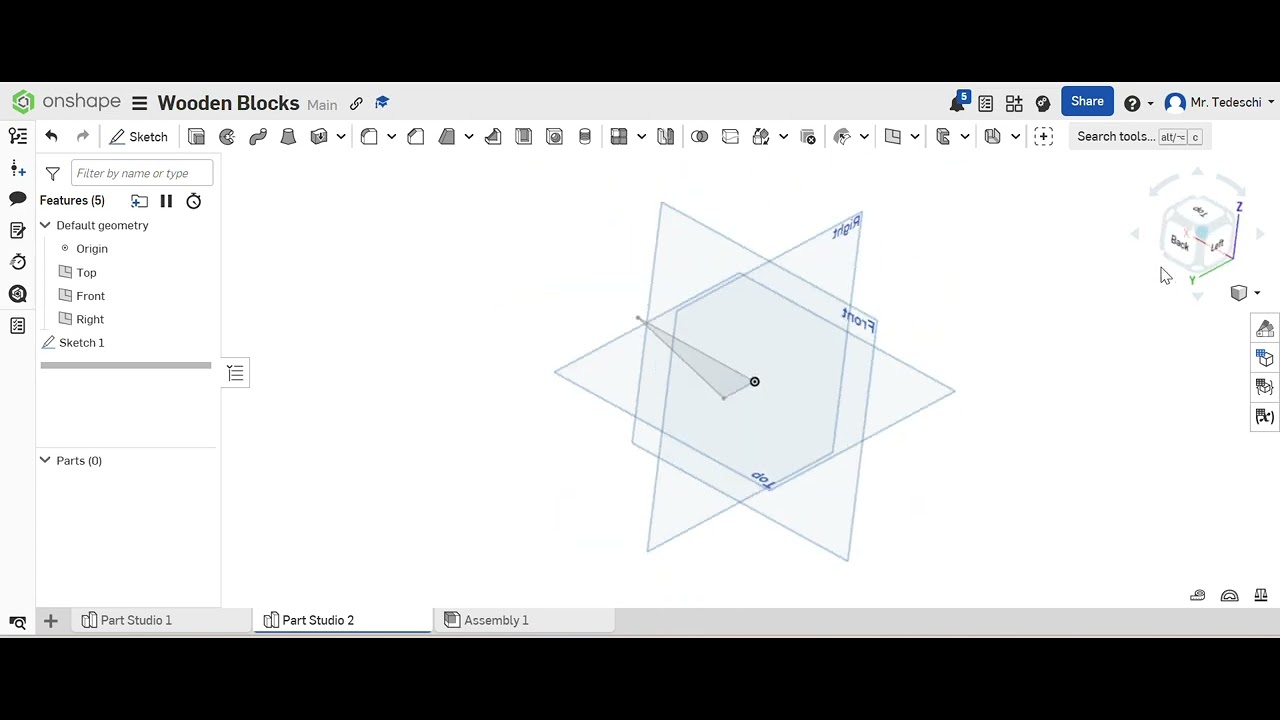Select the Extrude tool
This screenshot has width=1280, height=720.
(196, 137)
